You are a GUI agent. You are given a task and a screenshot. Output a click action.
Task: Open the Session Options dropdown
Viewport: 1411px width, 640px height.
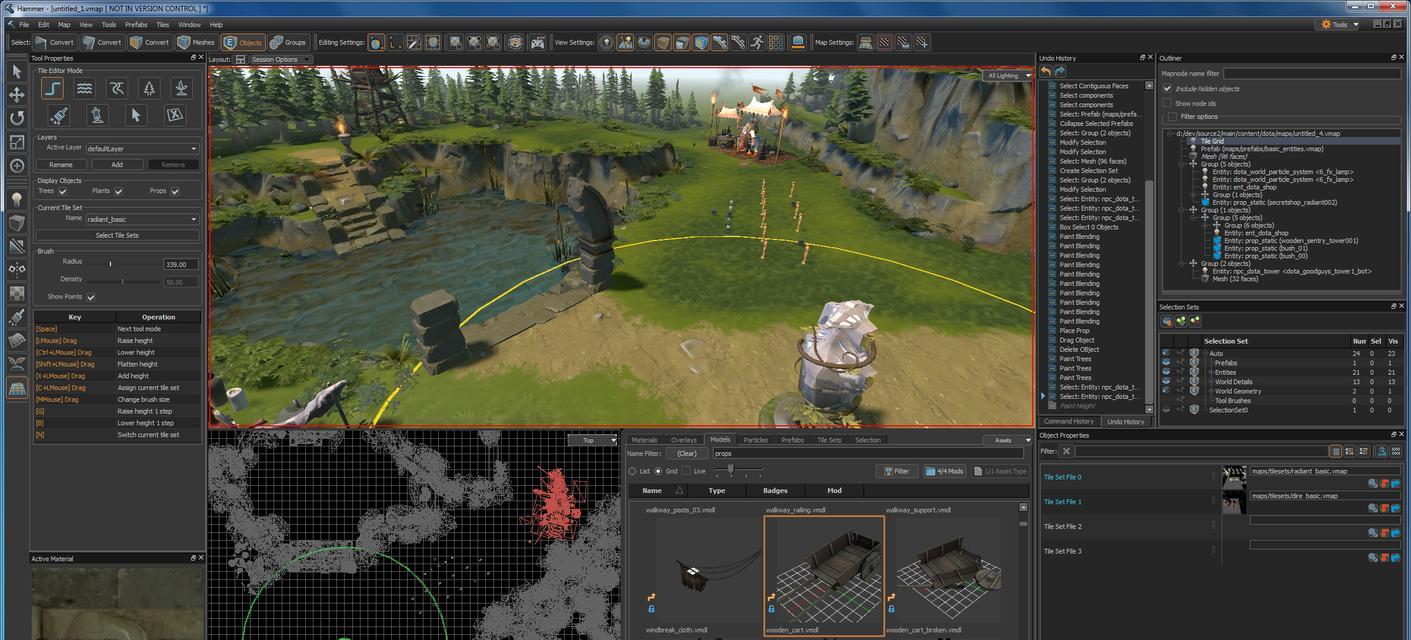(280, 59)
